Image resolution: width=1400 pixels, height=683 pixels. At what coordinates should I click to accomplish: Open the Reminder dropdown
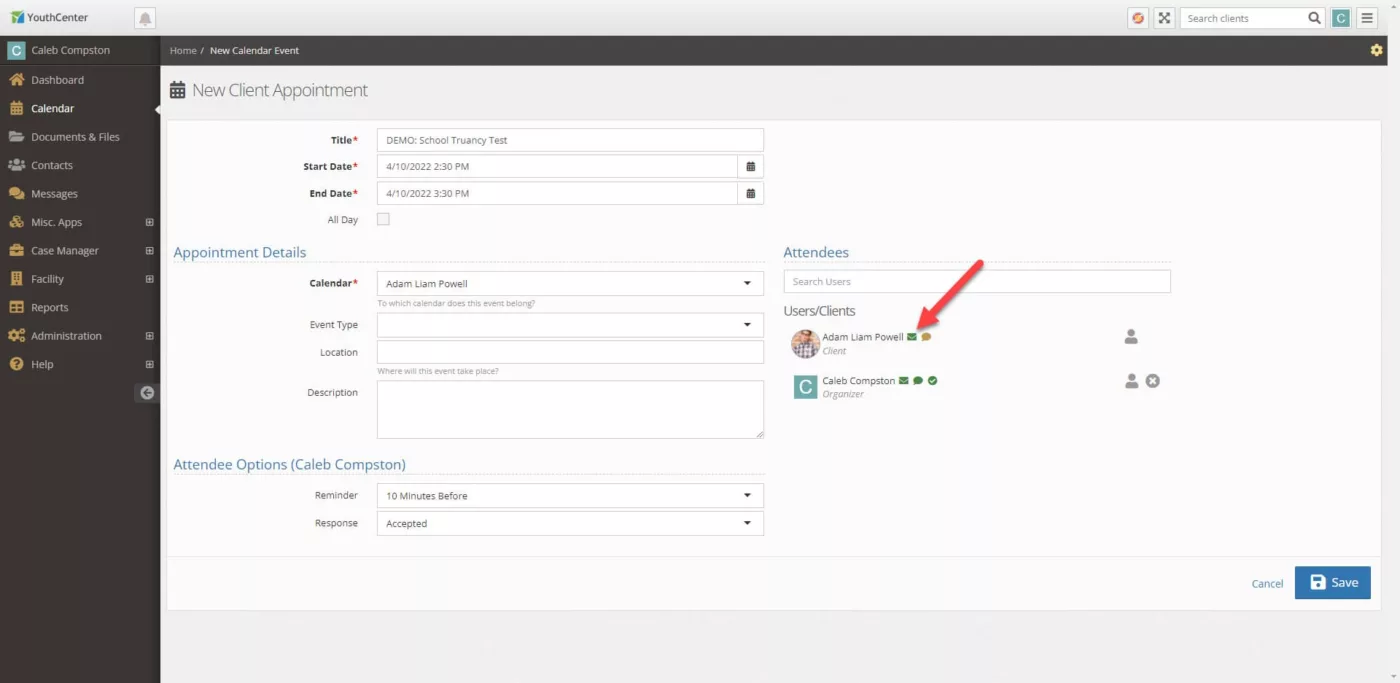pos(570,496)
